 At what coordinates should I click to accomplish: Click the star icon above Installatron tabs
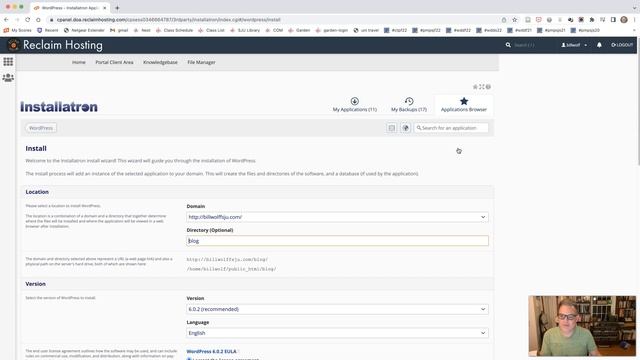pos(475,87)
